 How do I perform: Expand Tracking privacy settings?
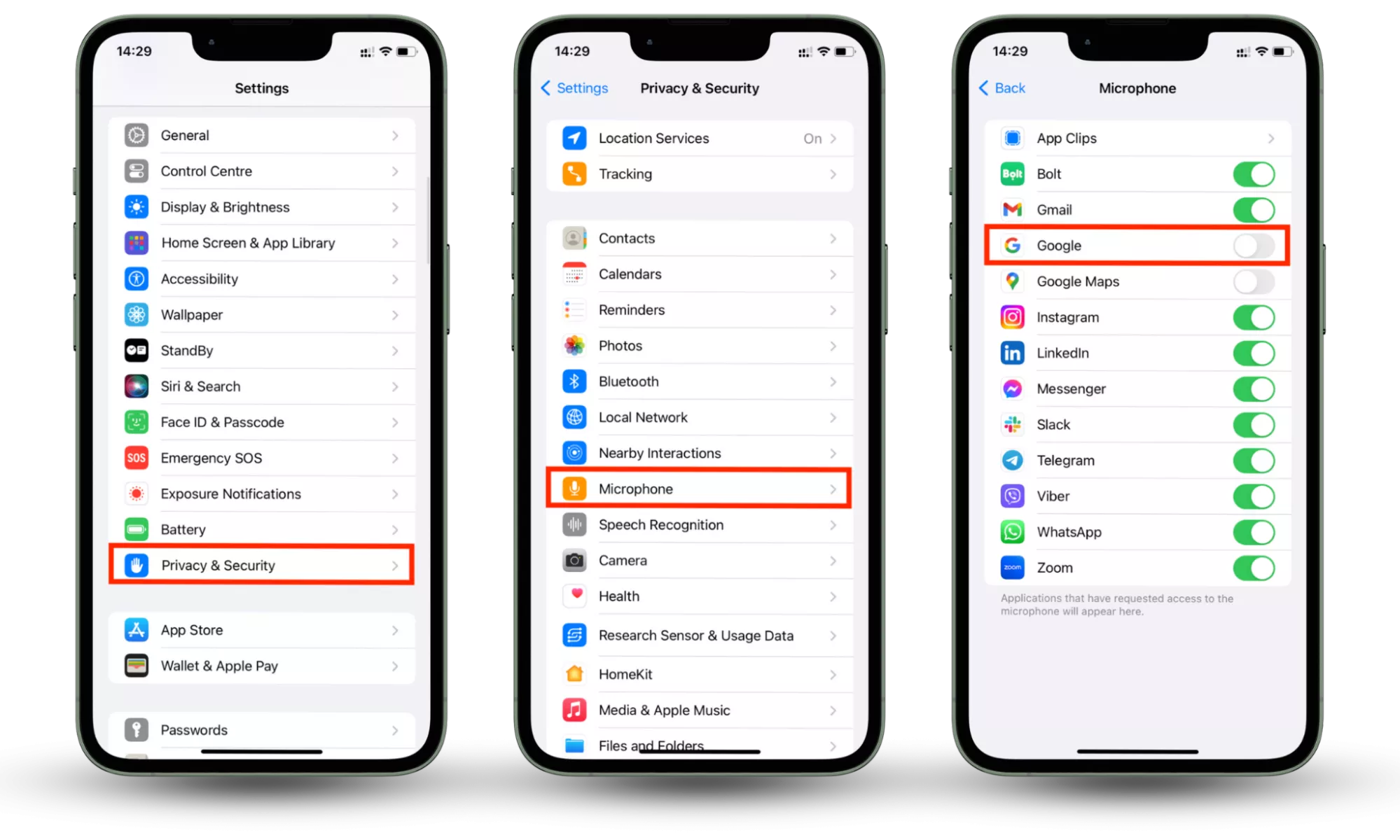[700, 174]
